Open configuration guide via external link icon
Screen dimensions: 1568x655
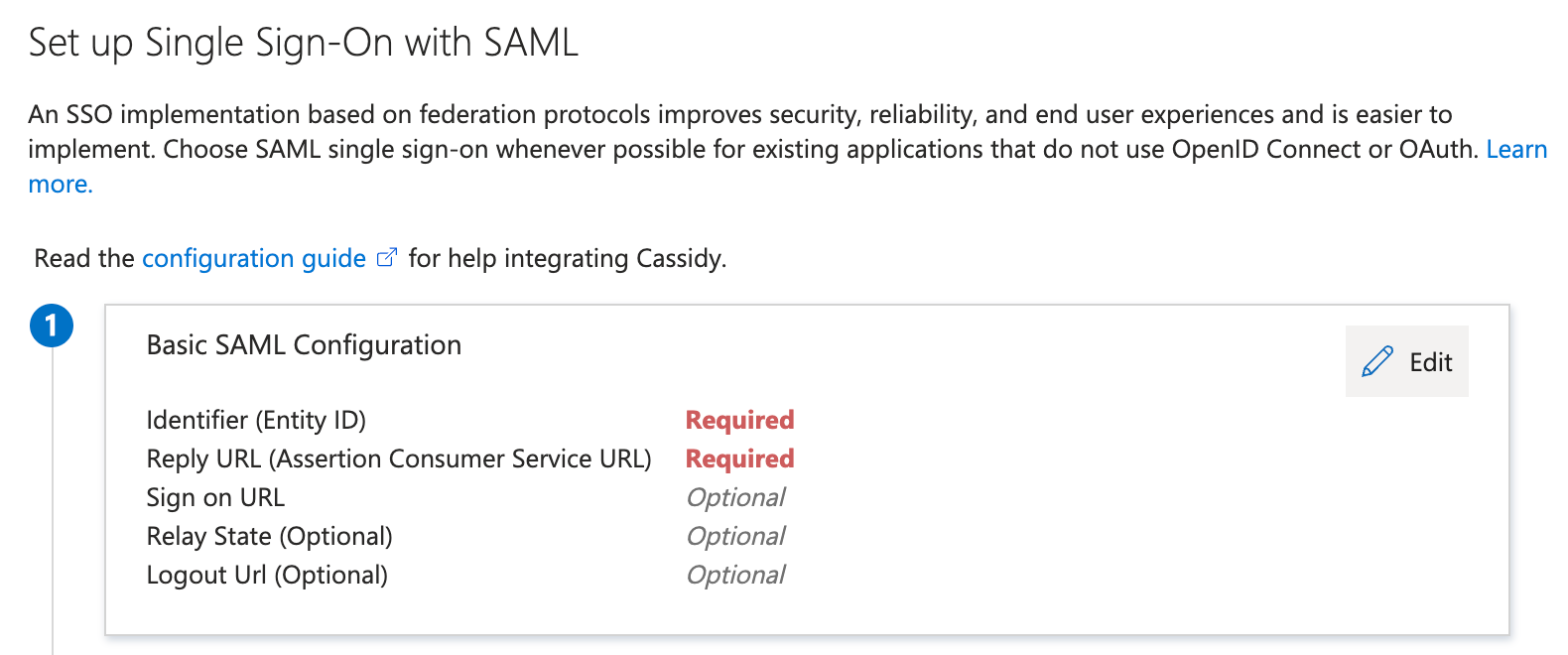pos(387,256)
